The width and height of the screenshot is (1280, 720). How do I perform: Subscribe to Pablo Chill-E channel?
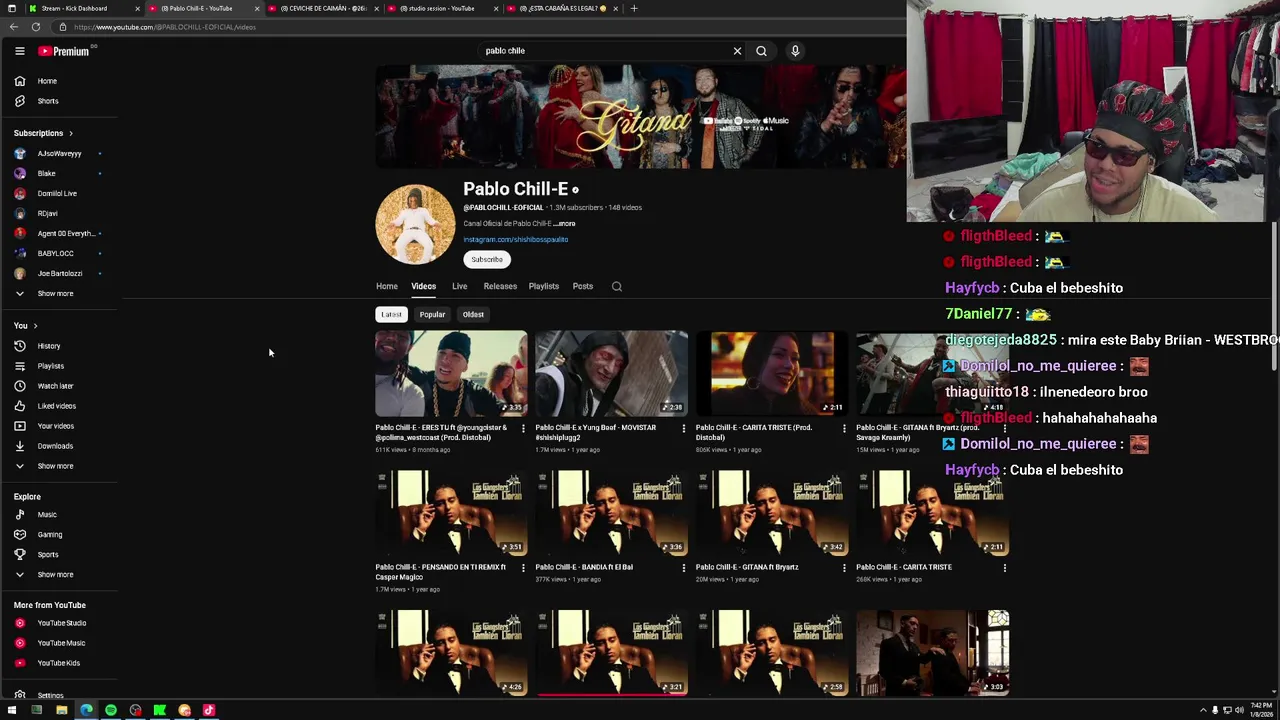tap(487, 260)
